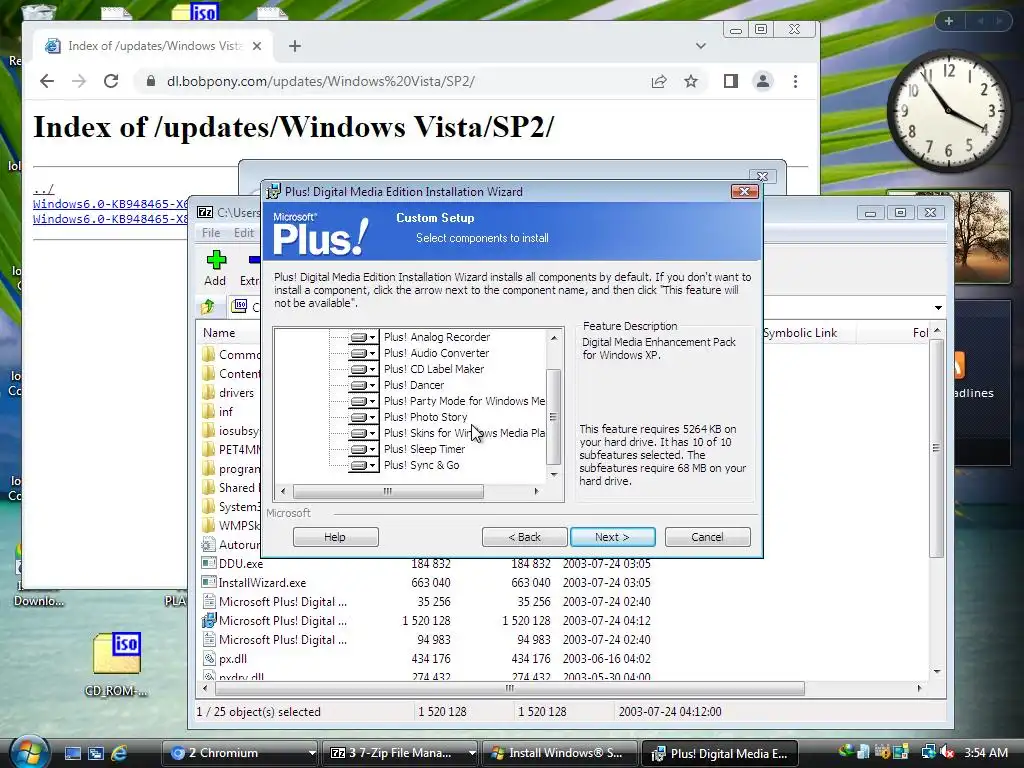Open the Chromium three-dot menu

[x=795, y=82]
